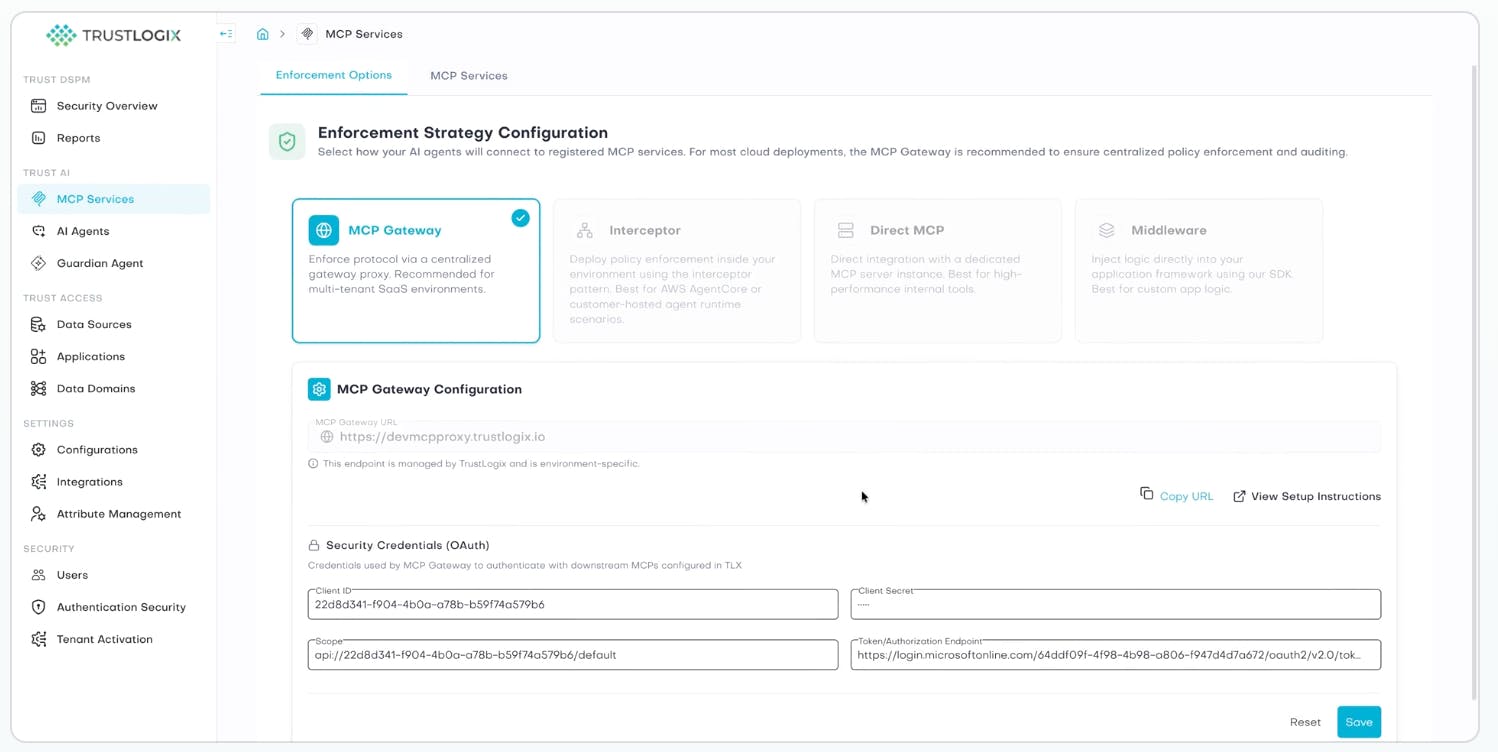
Task: Select the Interceptor enforcement option
Action: pos(677,271)
